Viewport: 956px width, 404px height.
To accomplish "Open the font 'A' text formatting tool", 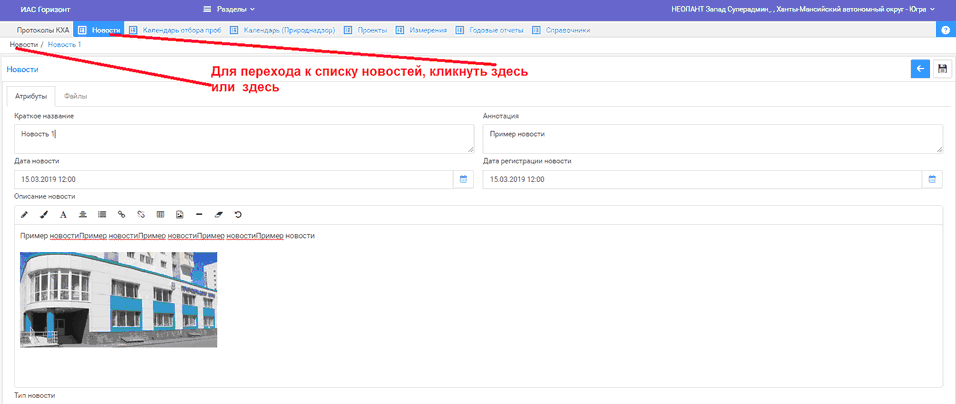I will (63, 214).
